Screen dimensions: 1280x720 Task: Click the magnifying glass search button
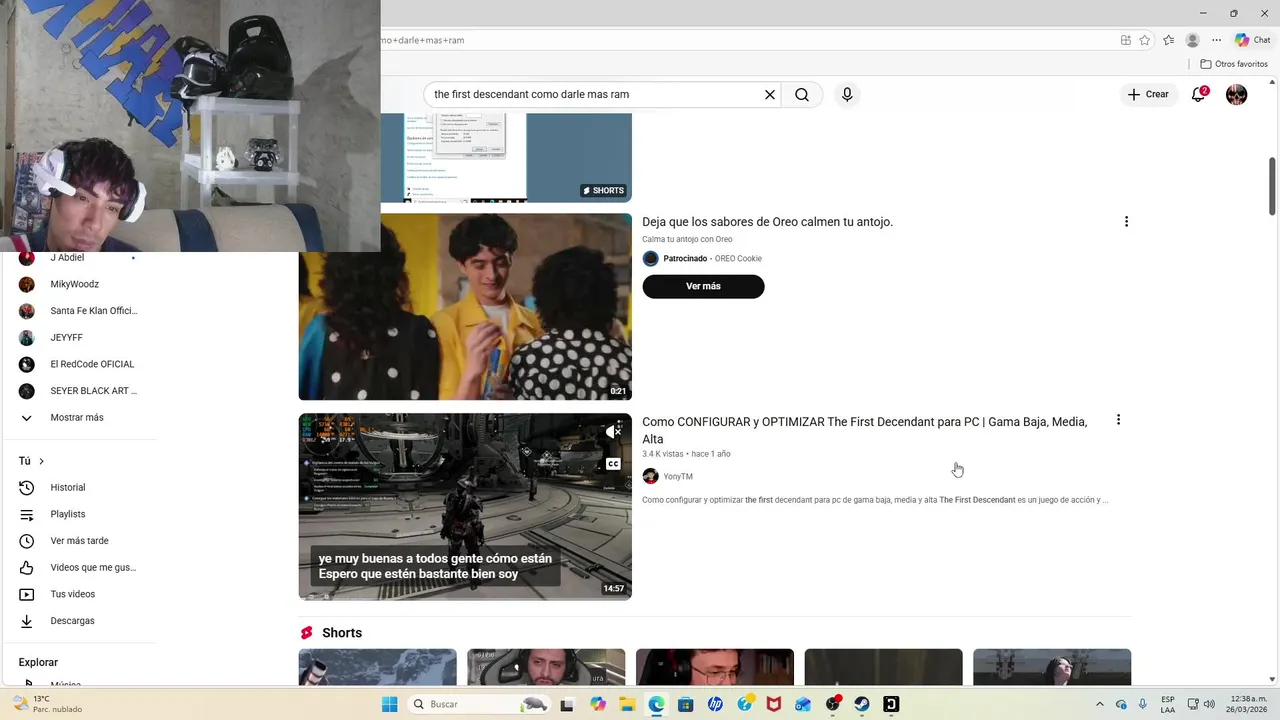(802, 94)
